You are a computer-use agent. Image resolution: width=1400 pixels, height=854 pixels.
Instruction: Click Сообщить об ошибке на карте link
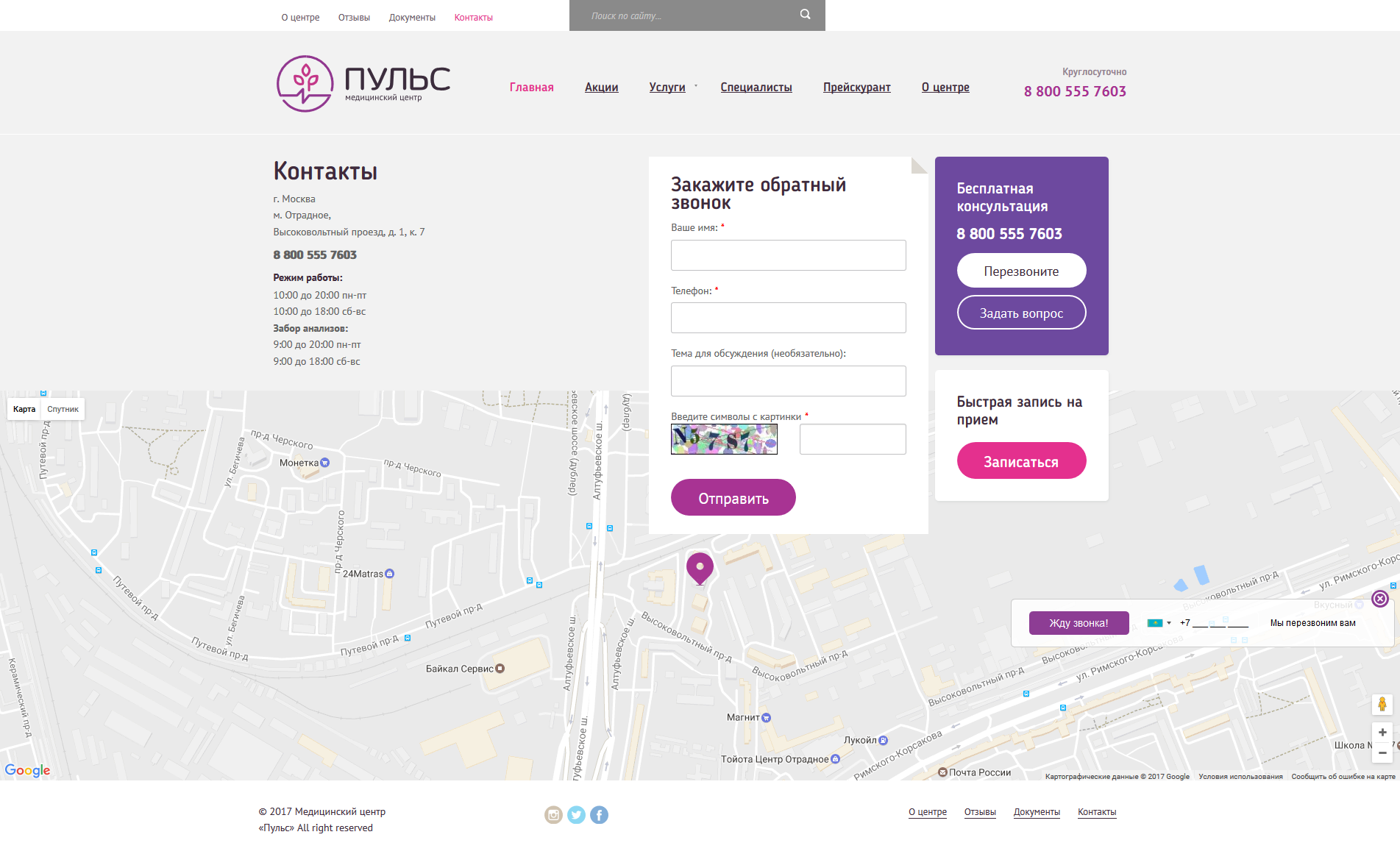tap(1343, 777)
